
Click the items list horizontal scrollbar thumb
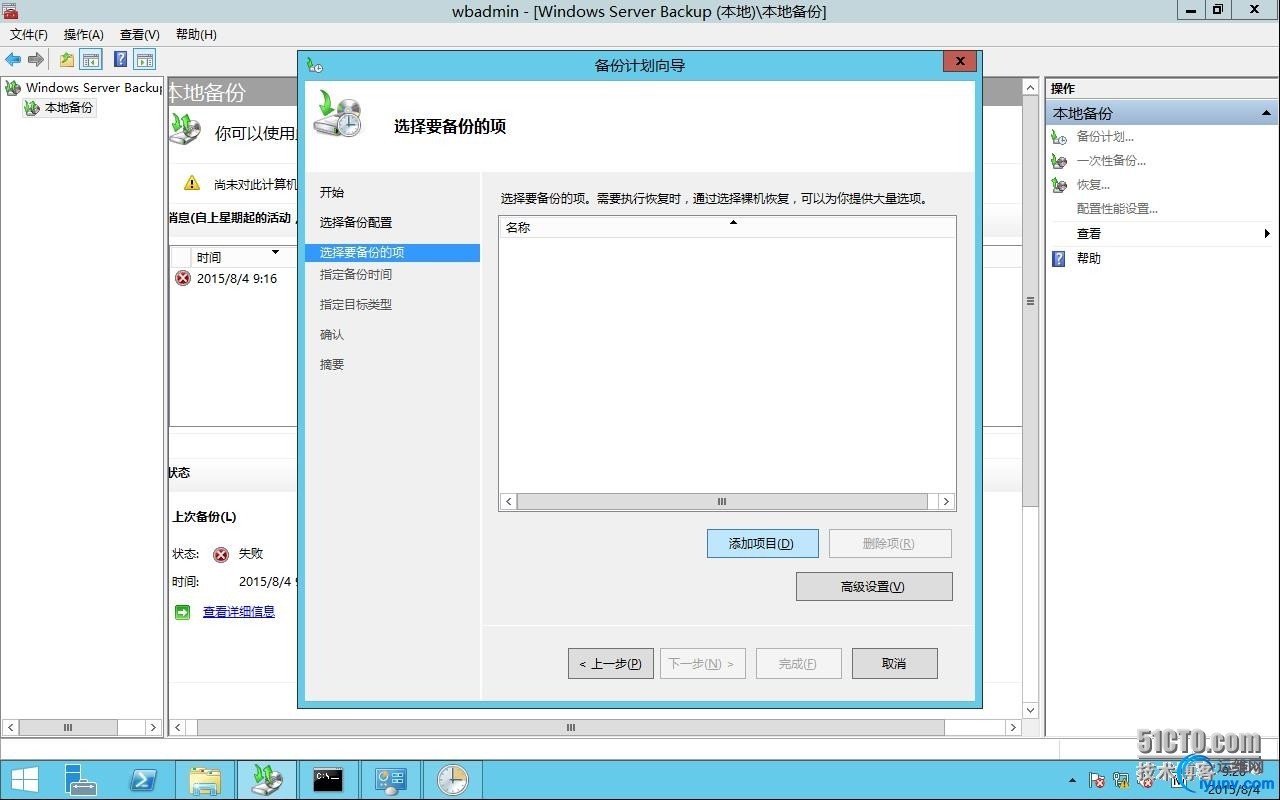tap(722, 502)
